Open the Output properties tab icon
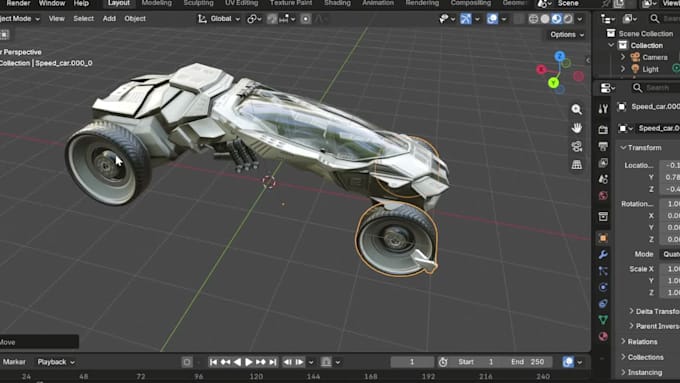 (x=603, y=146)
